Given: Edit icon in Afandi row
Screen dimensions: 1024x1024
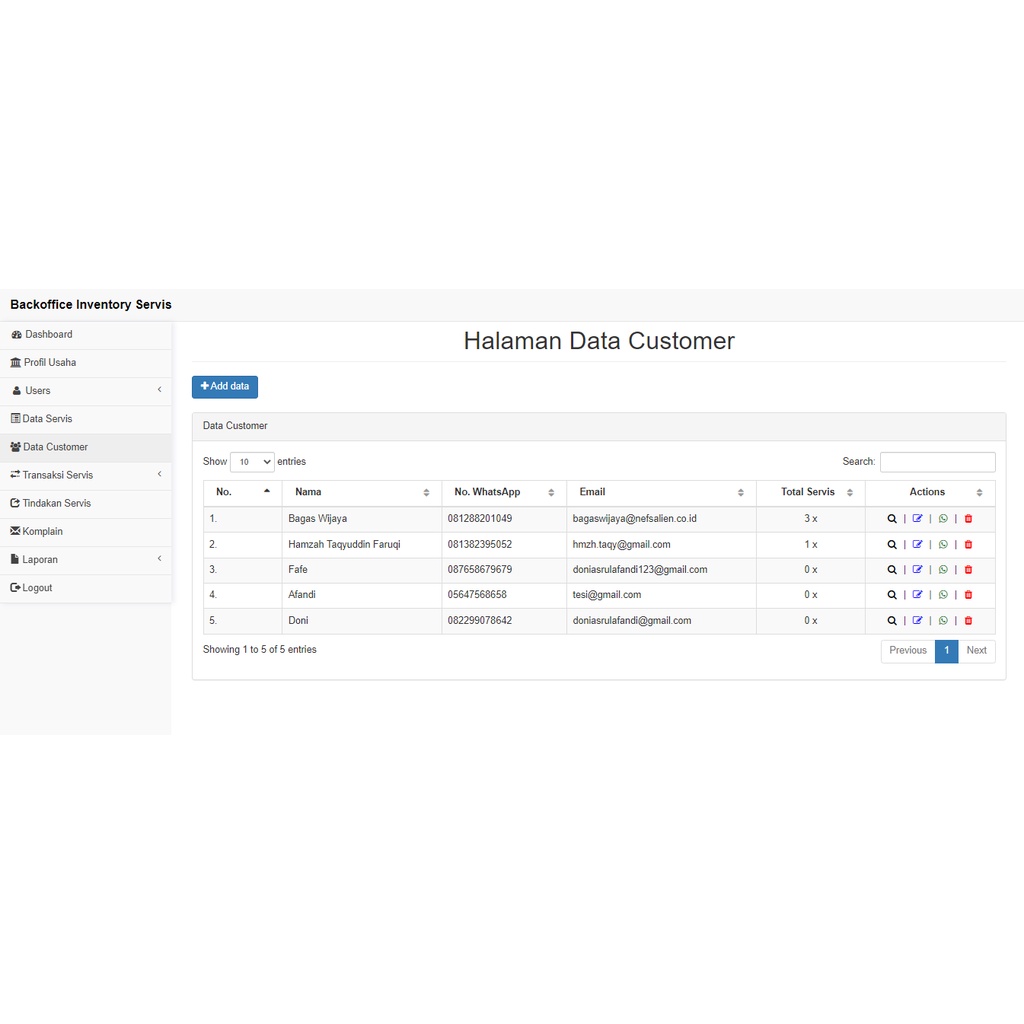Looking at the screenshot, I should 917,594.
